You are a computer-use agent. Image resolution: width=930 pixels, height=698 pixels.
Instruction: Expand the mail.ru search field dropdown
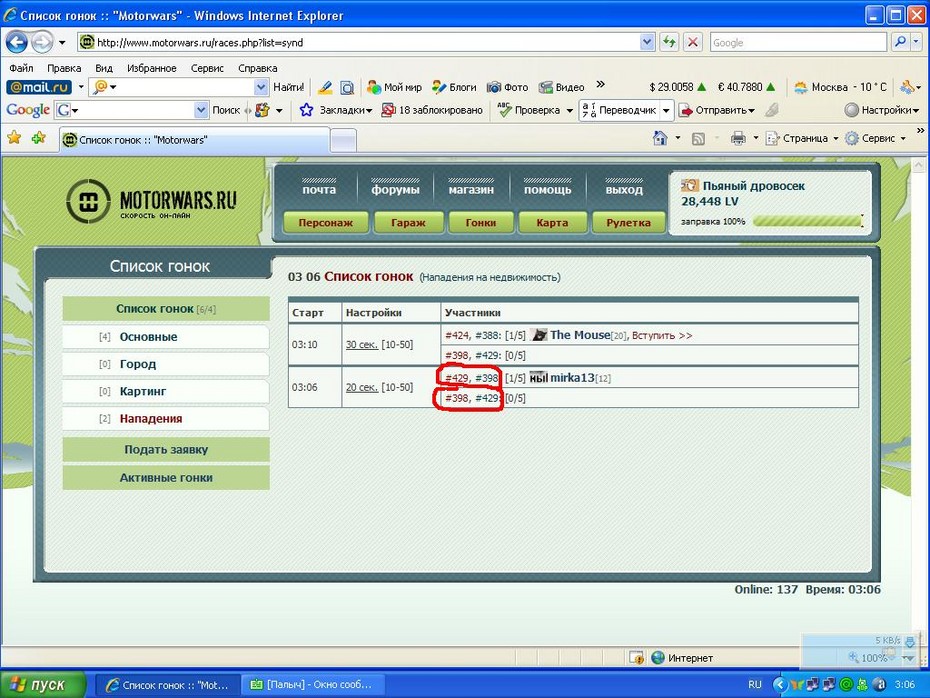click(261, 87)
